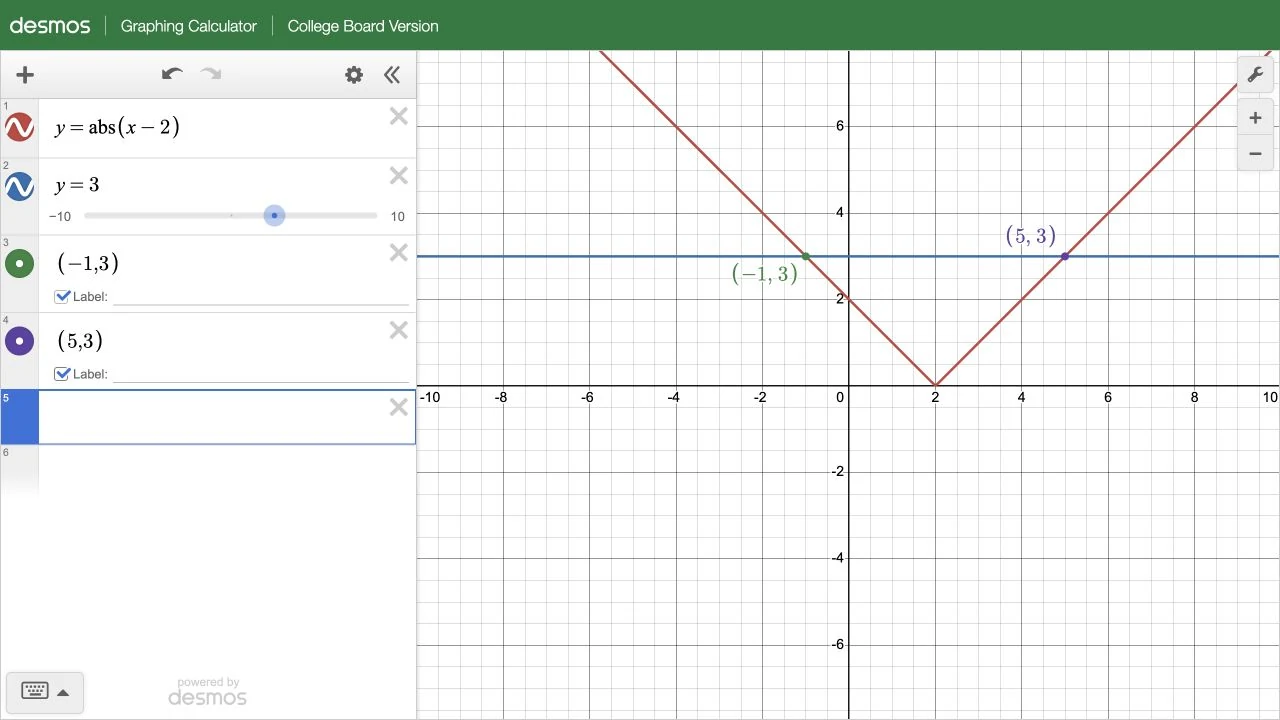The height and width of the screenshot is (720, 1280).
Task: Click the label text field for (−1,3)
Action: point(262,296)
